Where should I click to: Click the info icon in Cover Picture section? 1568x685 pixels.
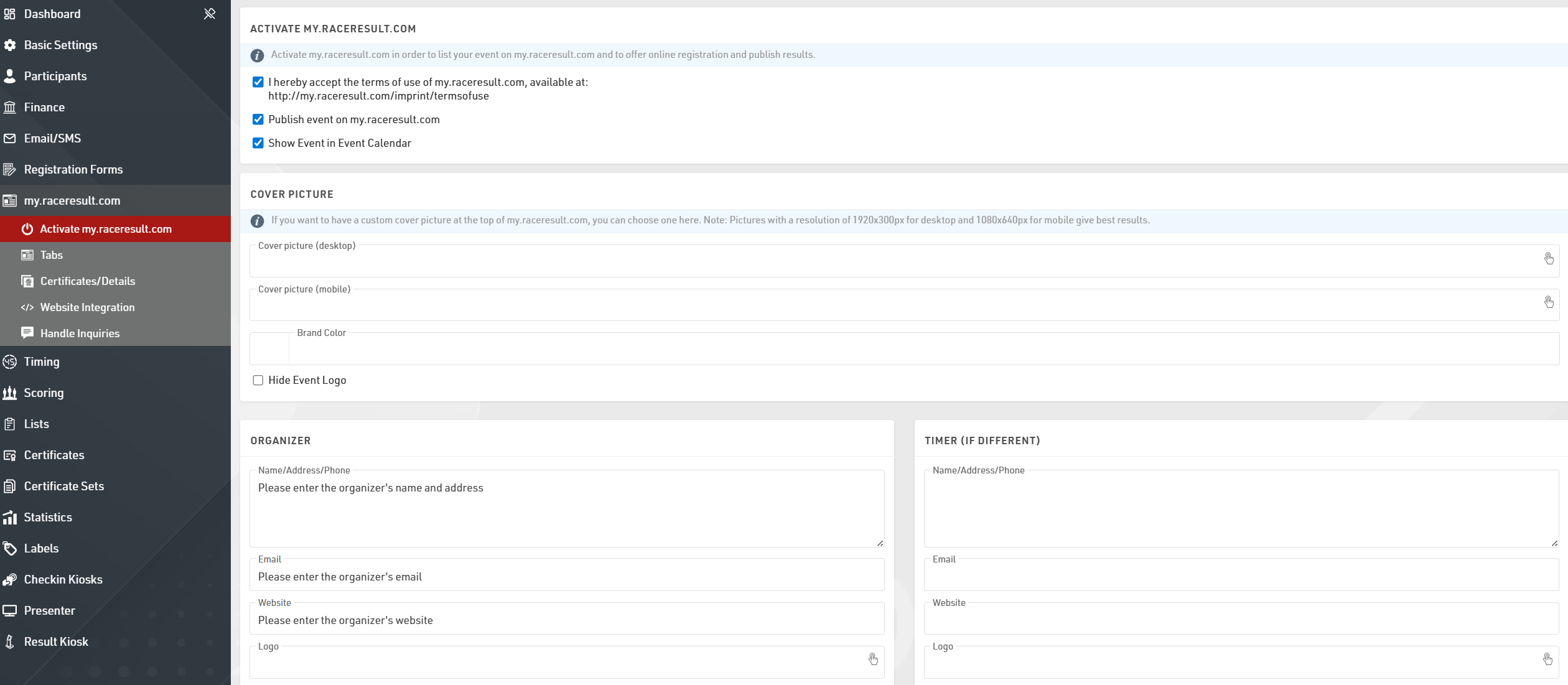[257, 221]
